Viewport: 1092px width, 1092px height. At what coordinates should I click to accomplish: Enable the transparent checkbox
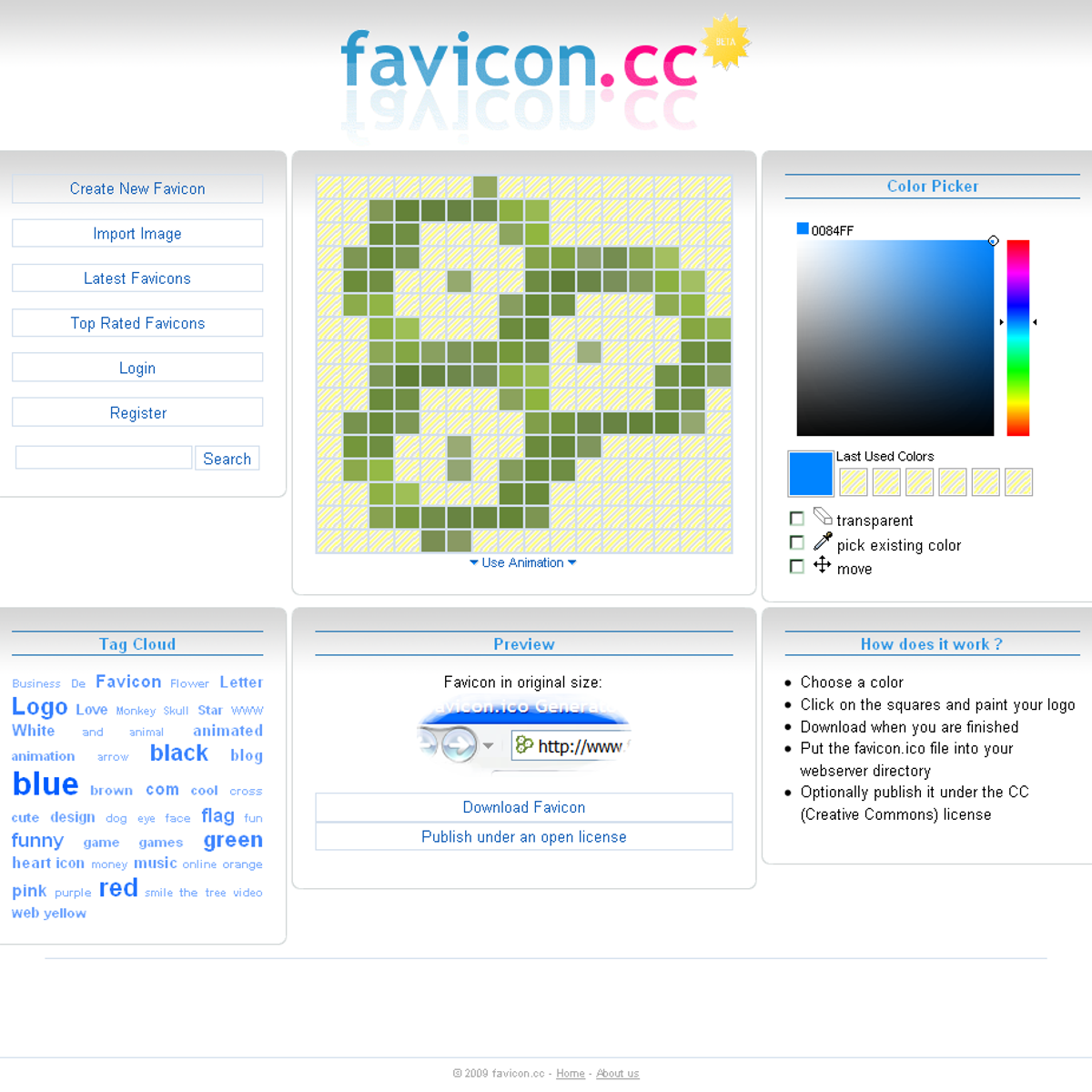(x=797, y=519)
